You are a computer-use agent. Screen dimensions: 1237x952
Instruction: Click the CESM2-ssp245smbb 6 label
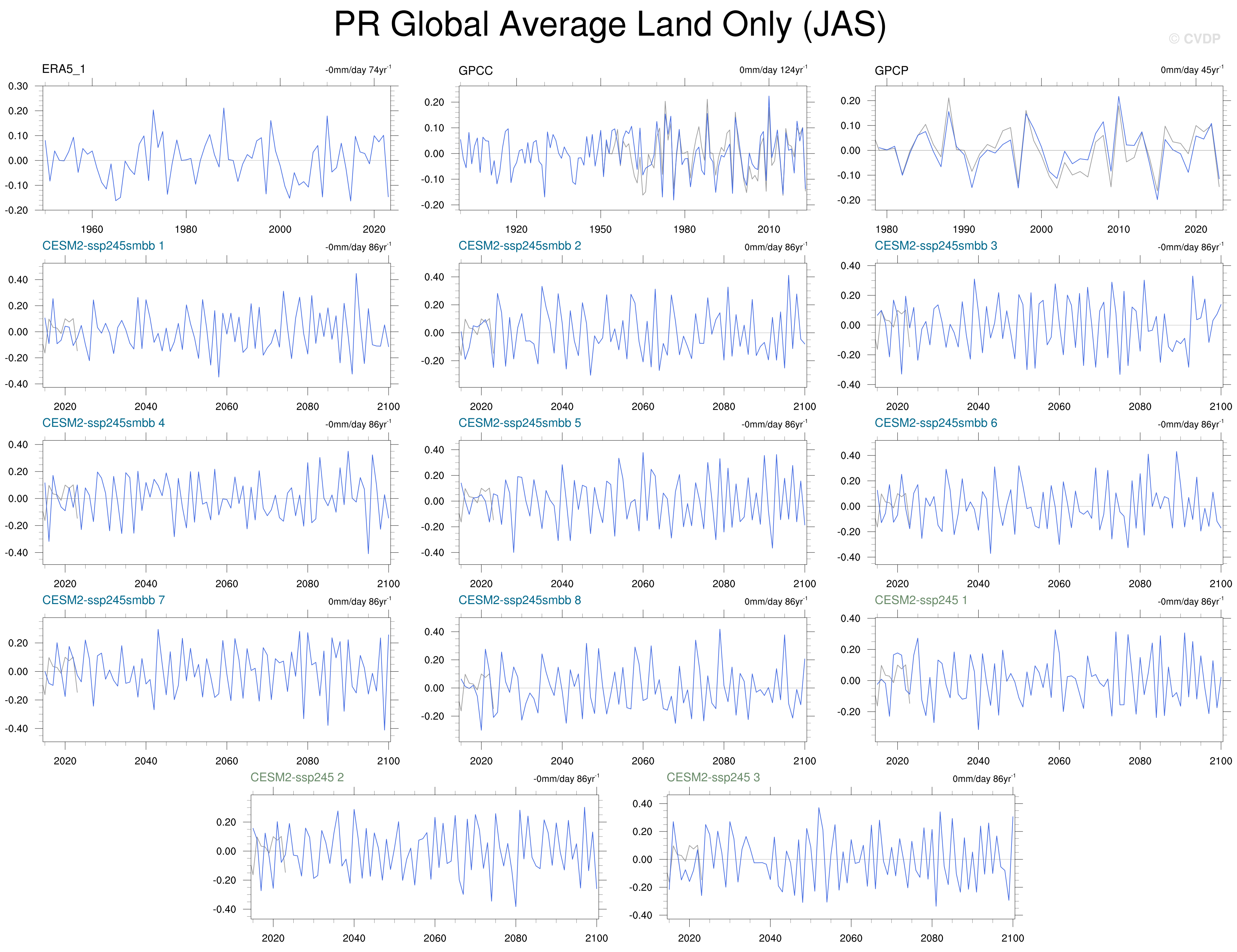936,423
